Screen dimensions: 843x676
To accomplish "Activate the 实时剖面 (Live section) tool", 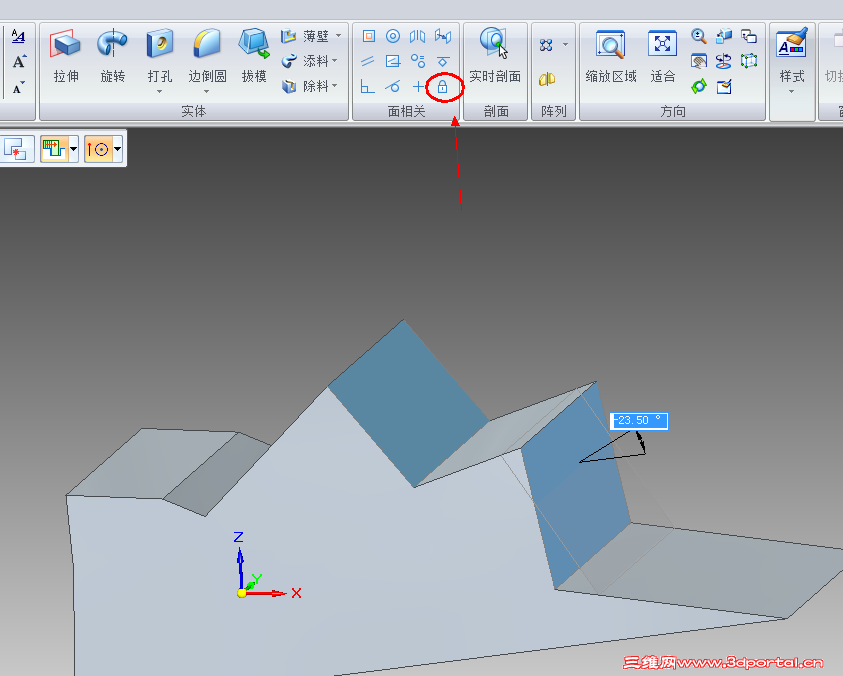I will [495, 56].
